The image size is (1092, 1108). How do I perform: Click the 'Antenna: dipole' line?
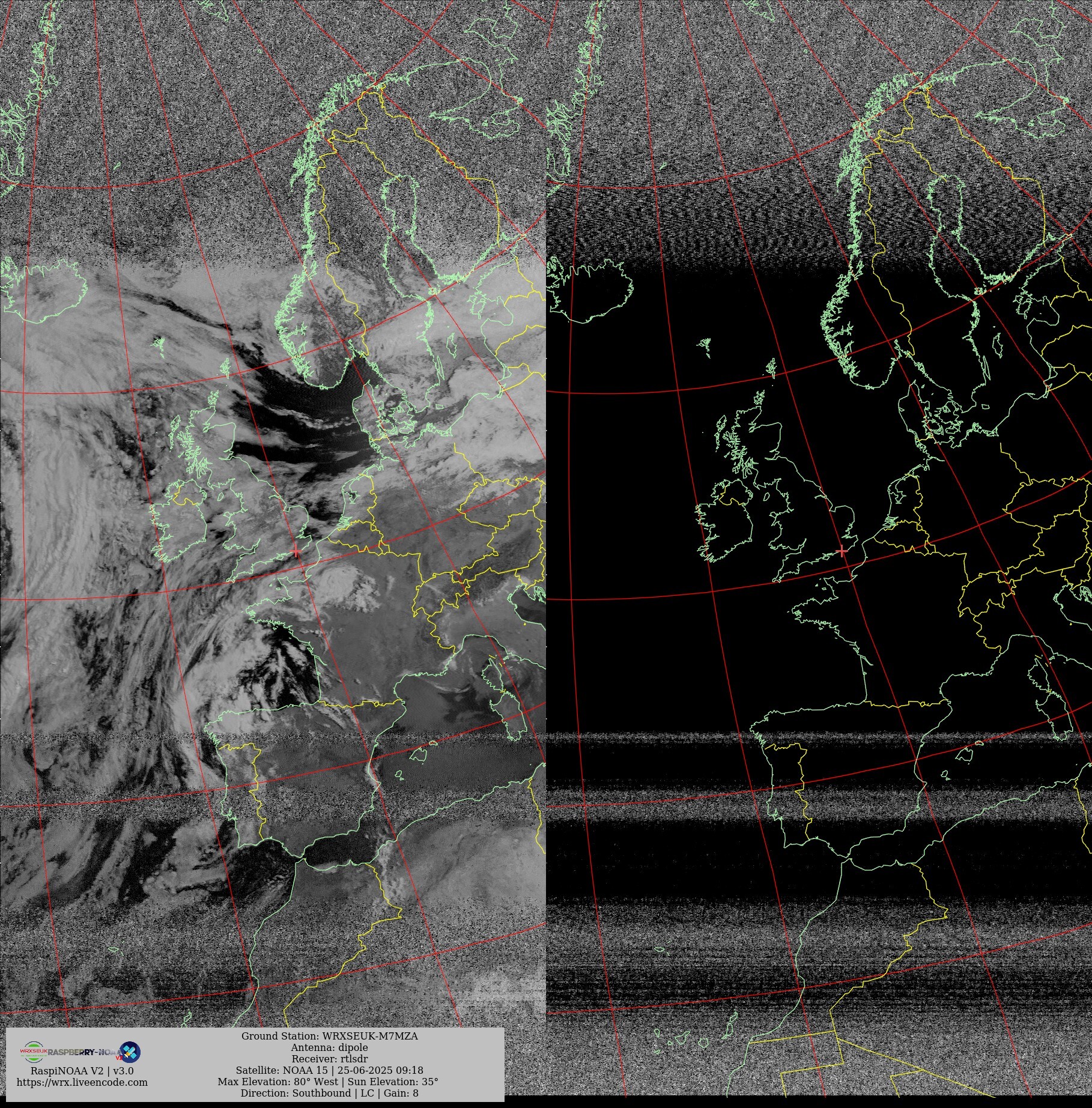pyautogui.click(x=329, y=1047)
